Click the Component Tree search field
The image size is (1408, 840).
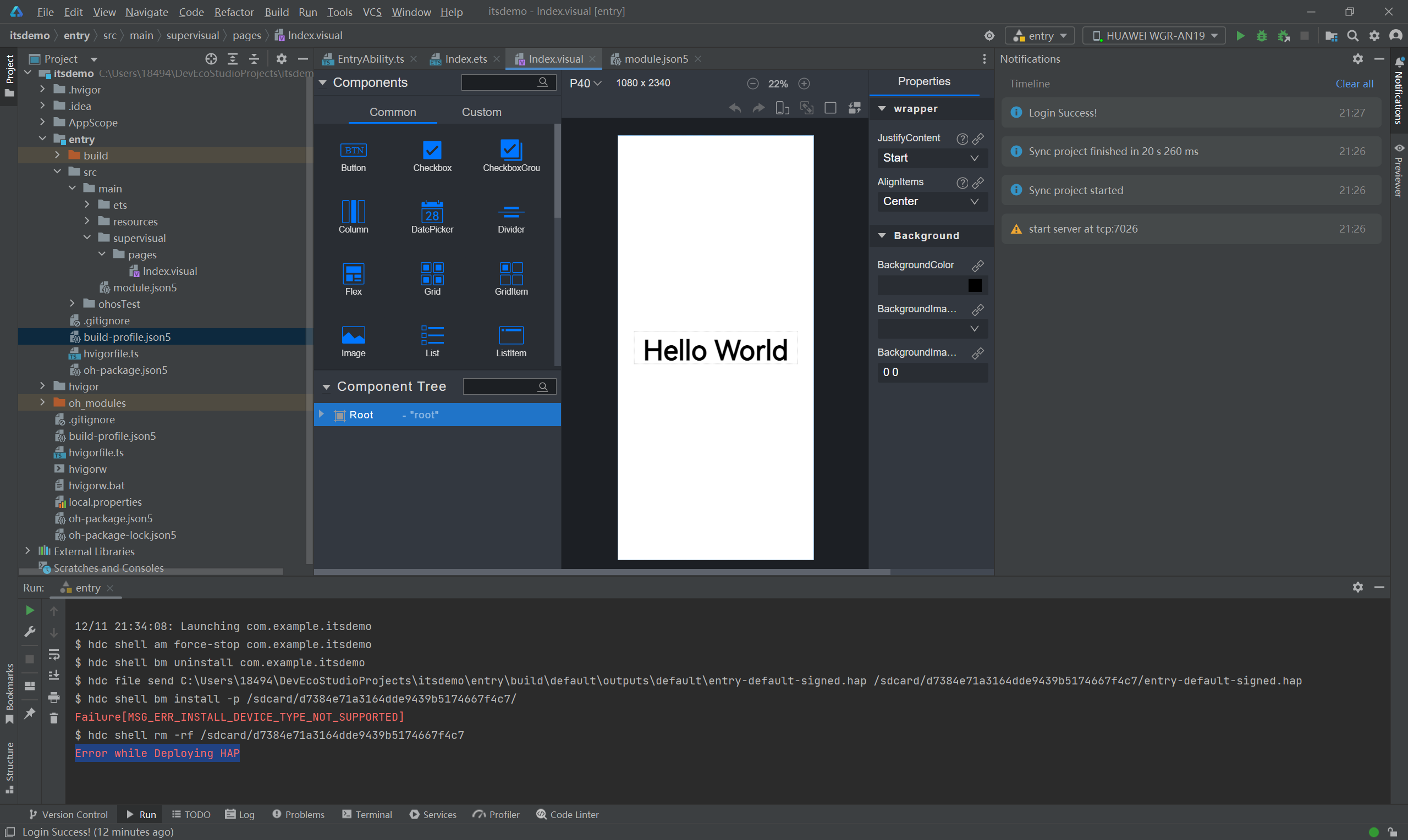pos(509,386)
